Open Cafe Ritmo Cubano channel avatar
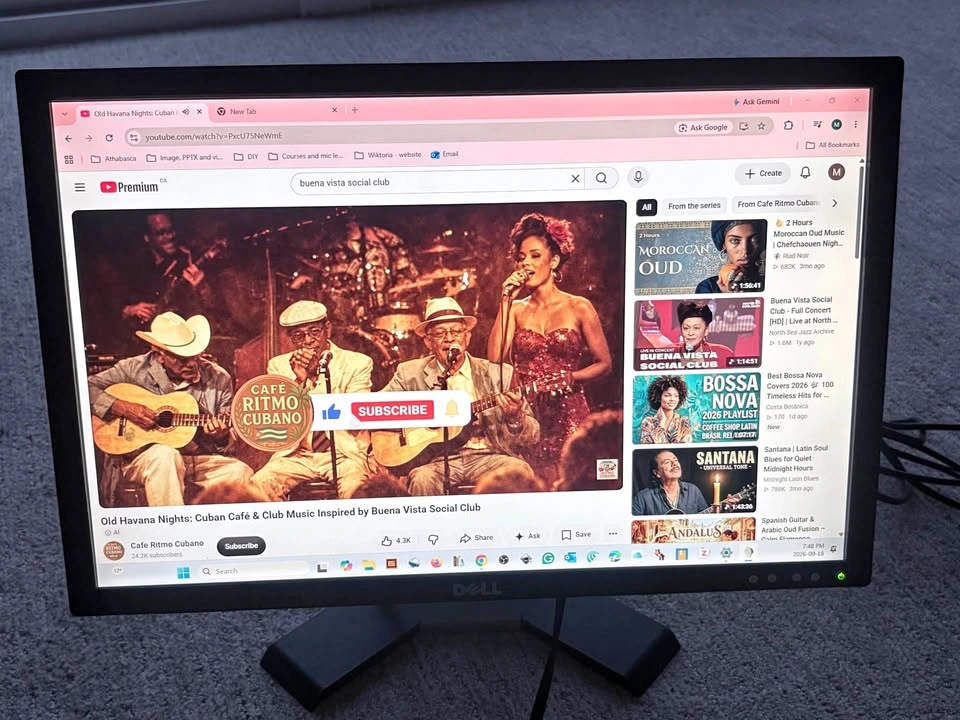The width and height of the screenshot is (960, 720). pos(114,550)
